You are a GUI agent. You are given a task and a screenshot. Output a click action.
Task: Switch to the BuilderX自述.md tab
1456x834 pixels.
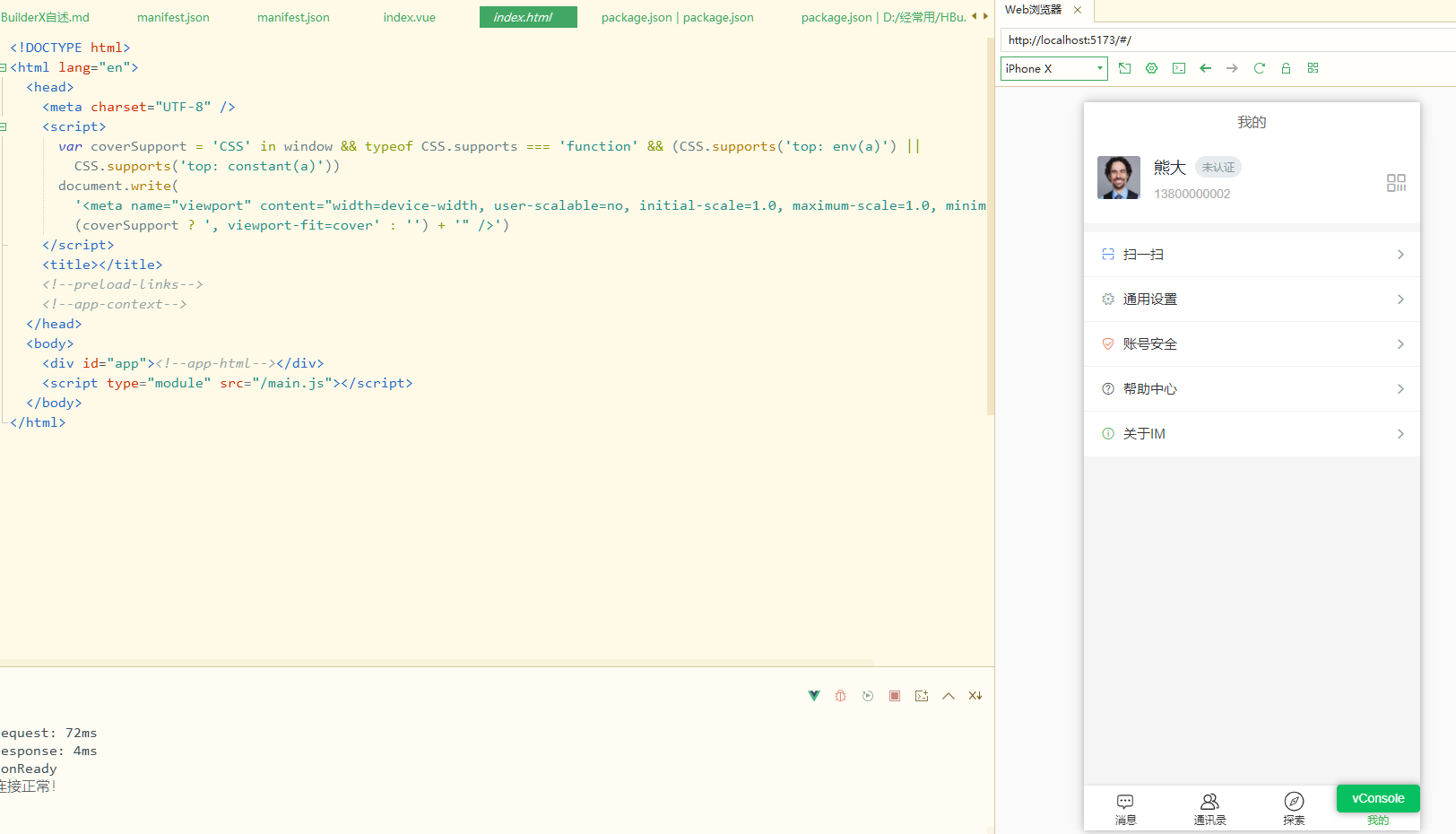pyautogui.click(x=45, y=17)
